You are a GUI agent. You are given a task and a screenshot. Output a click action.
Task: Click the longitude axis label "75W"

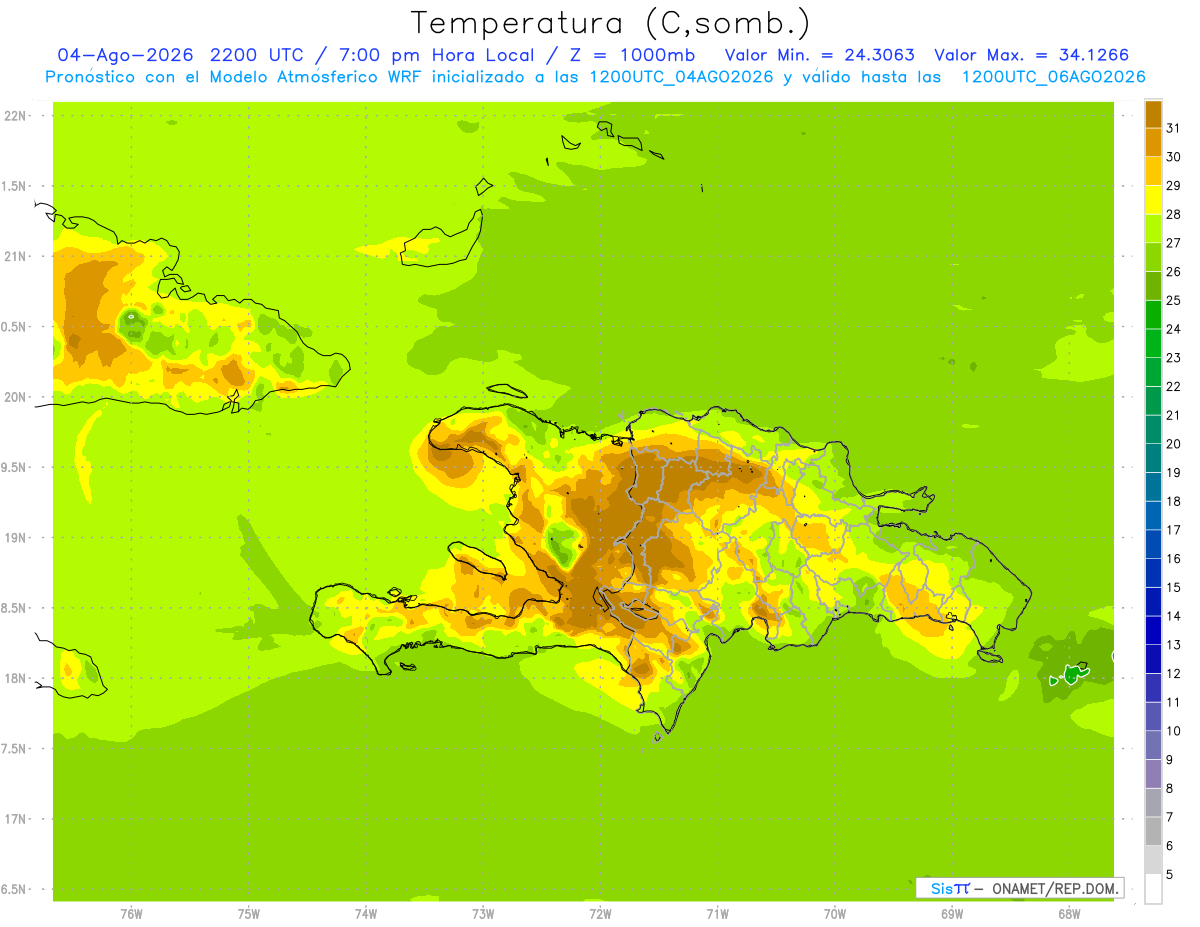pos(249,914)
